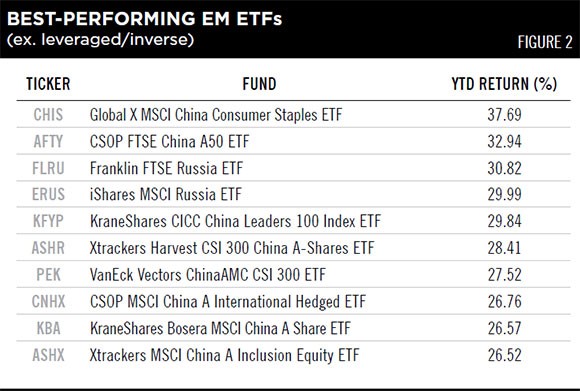Click the KBA ticker
Screen dimensions: 580x391
point(48,328)
